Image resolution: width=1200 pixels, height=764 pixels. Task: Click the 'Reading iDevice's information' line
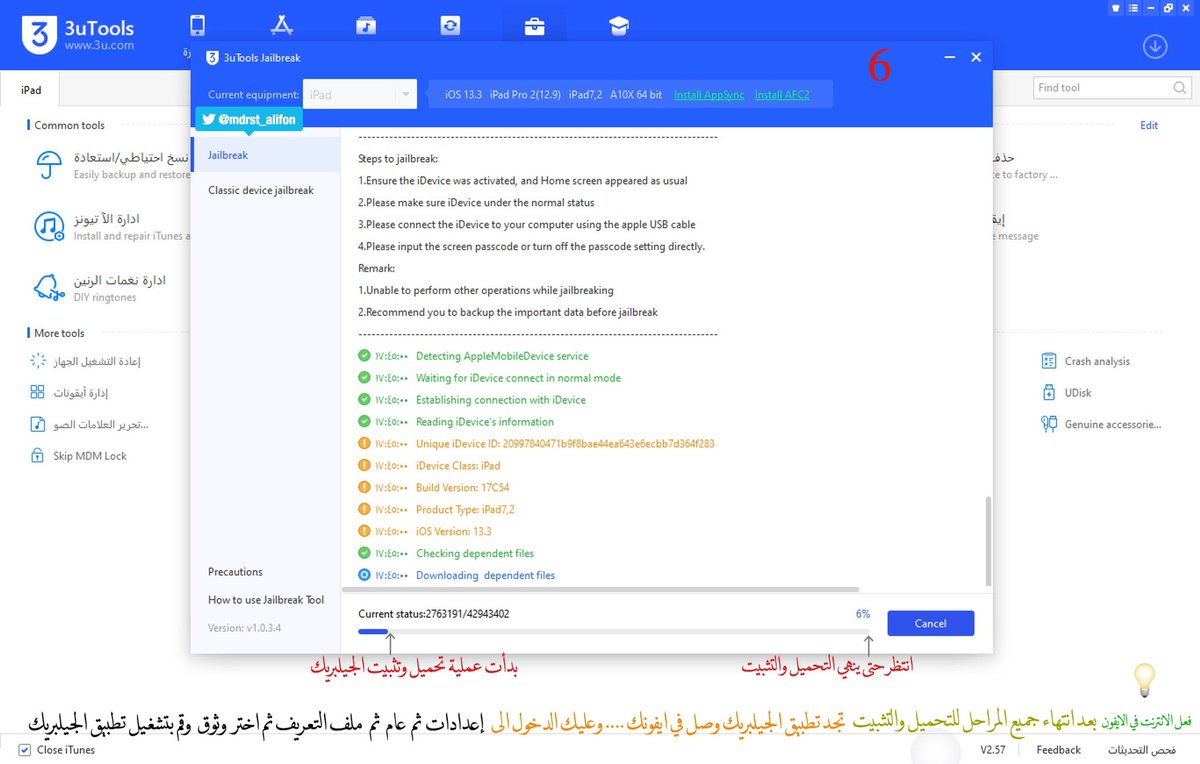pyautogui.click(x=485, y=421)
